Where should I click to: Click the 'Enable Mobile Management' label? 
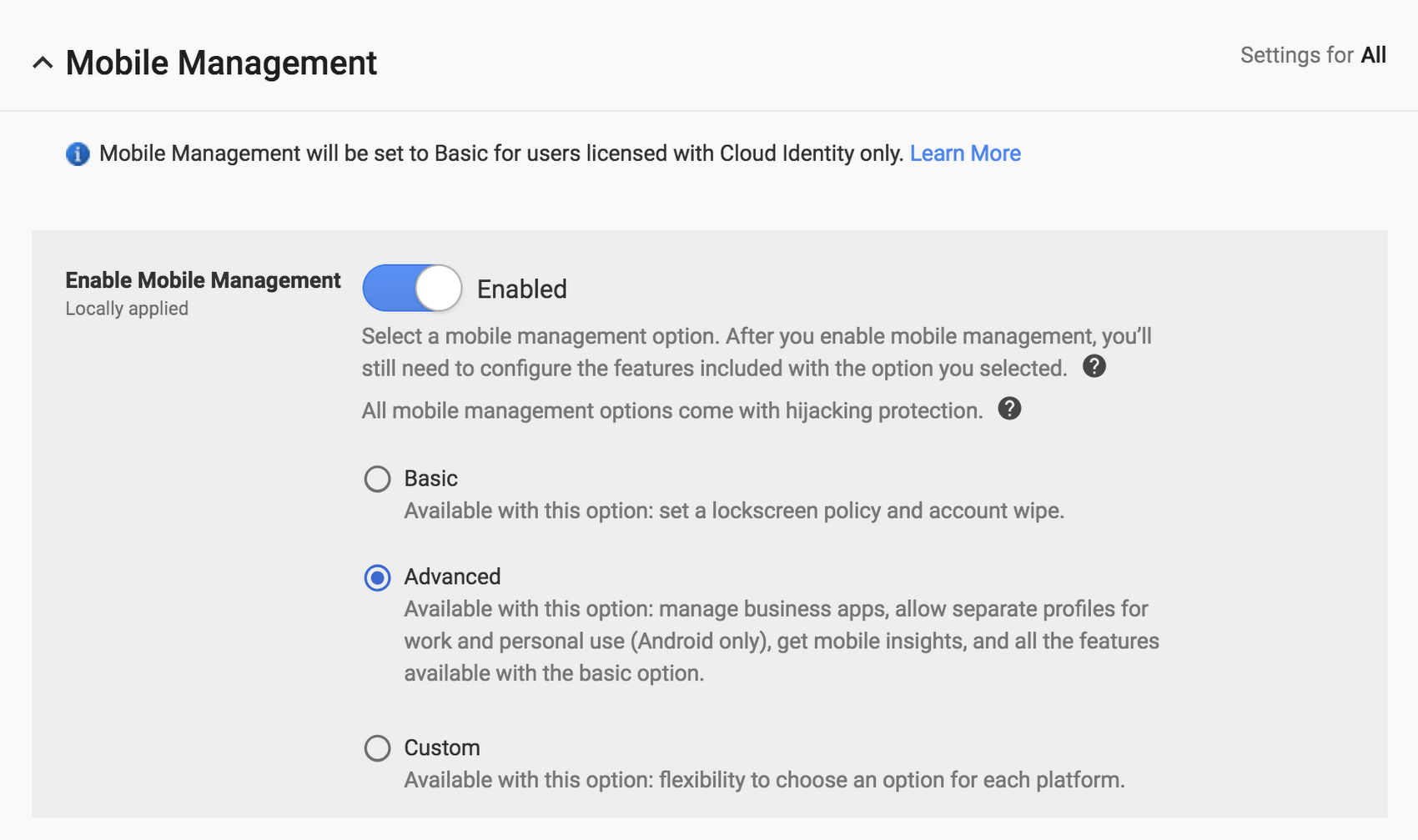(x=203, y=280)
